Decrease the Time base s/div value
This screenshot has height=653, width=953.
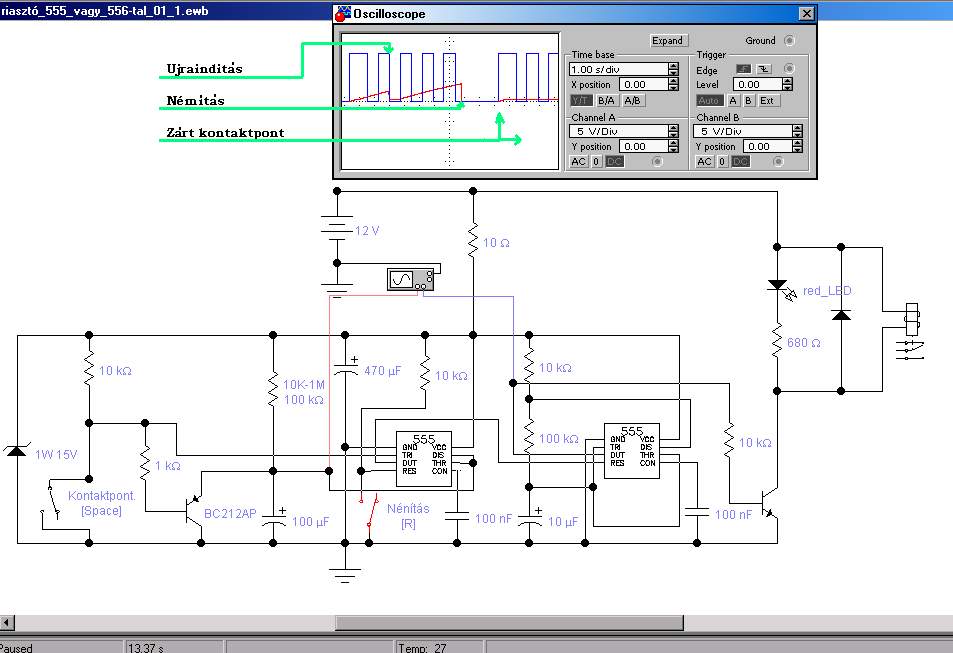click(673, 73)
